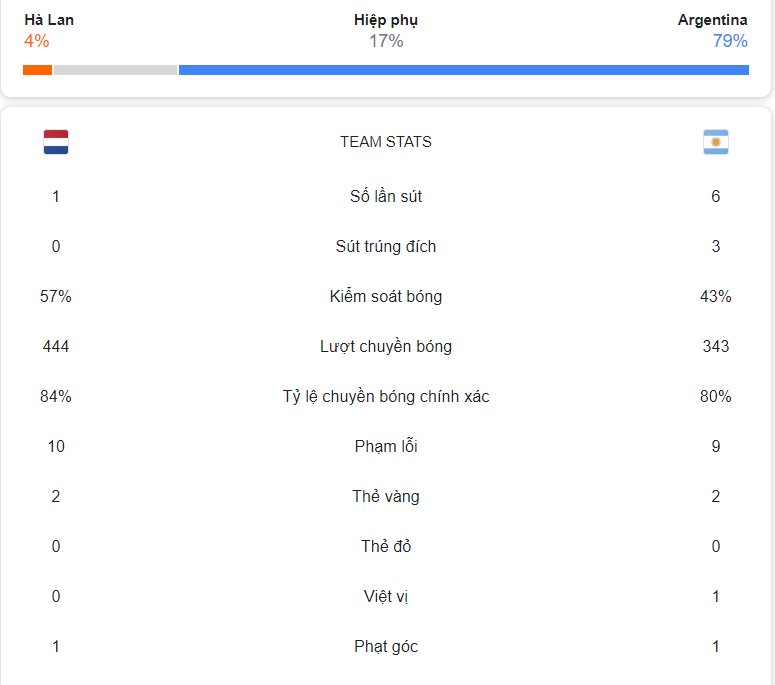
Task: Select the Việt vị stat label
Action: pyautogui.click(x=386, y=596)
